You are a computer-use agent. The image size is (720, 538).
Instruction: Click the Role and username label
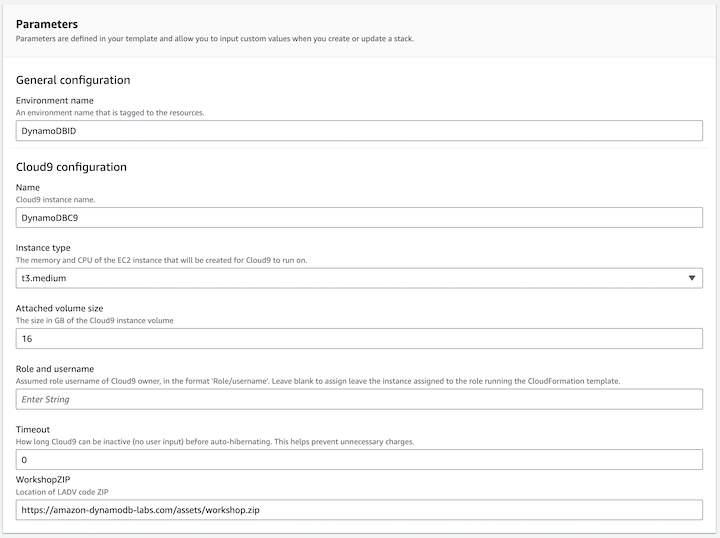(x=55, y=369)
